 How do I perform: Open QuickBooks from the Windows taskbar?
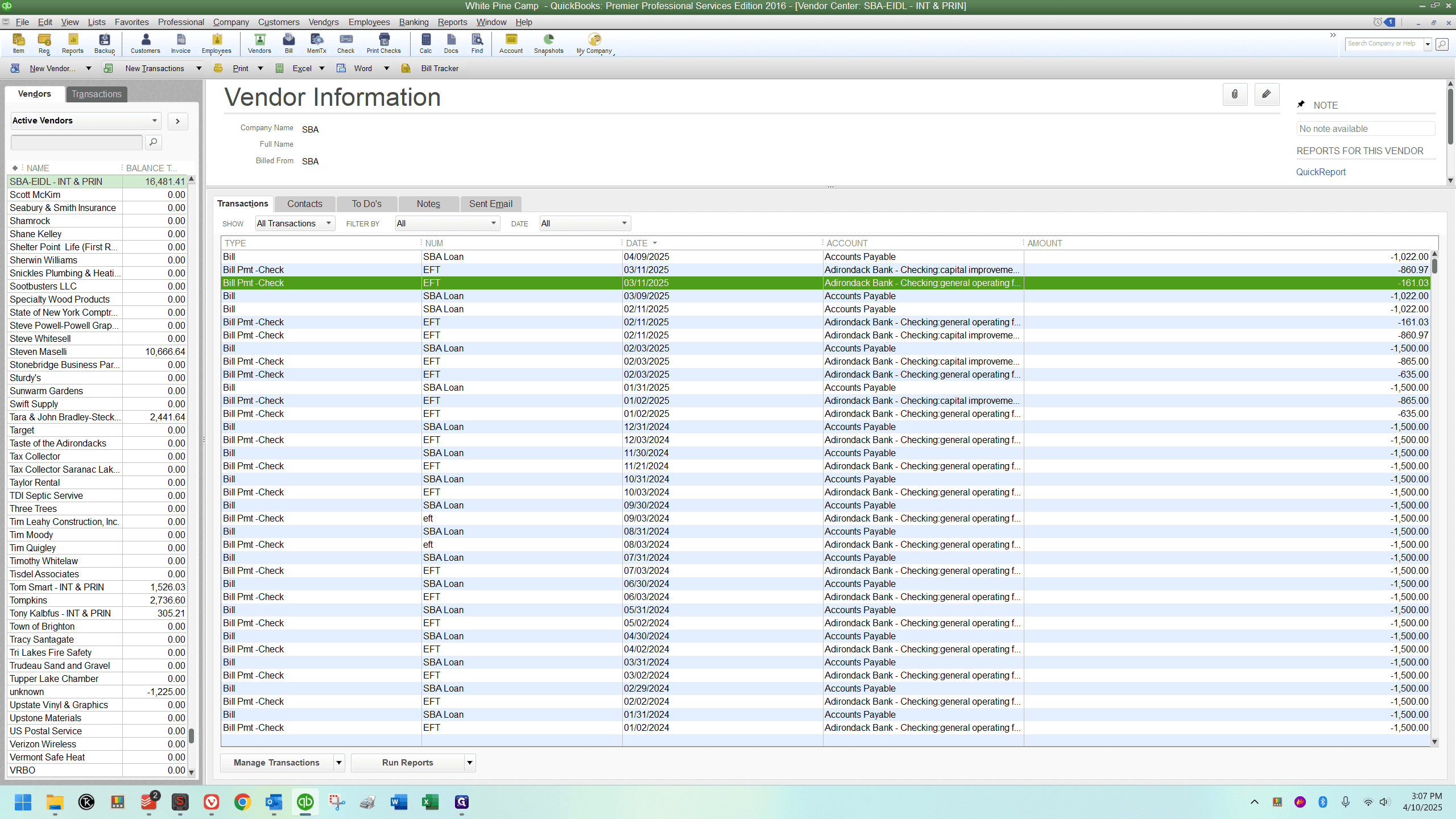pos(305,802)
